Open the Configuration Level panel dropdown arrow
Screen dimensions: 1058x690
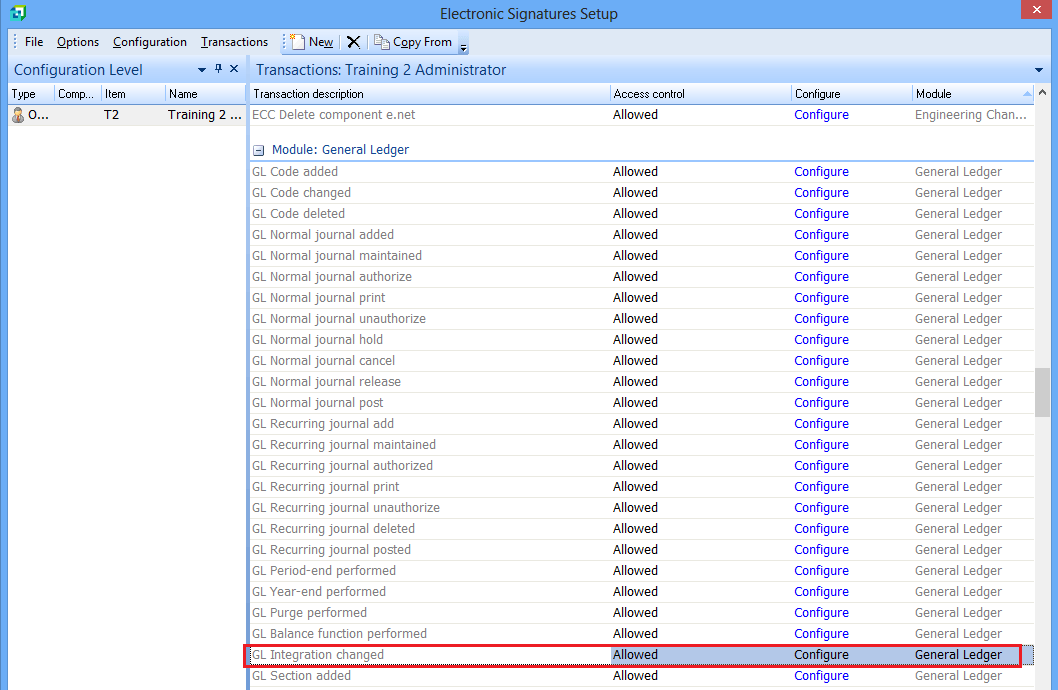point(202,70)
